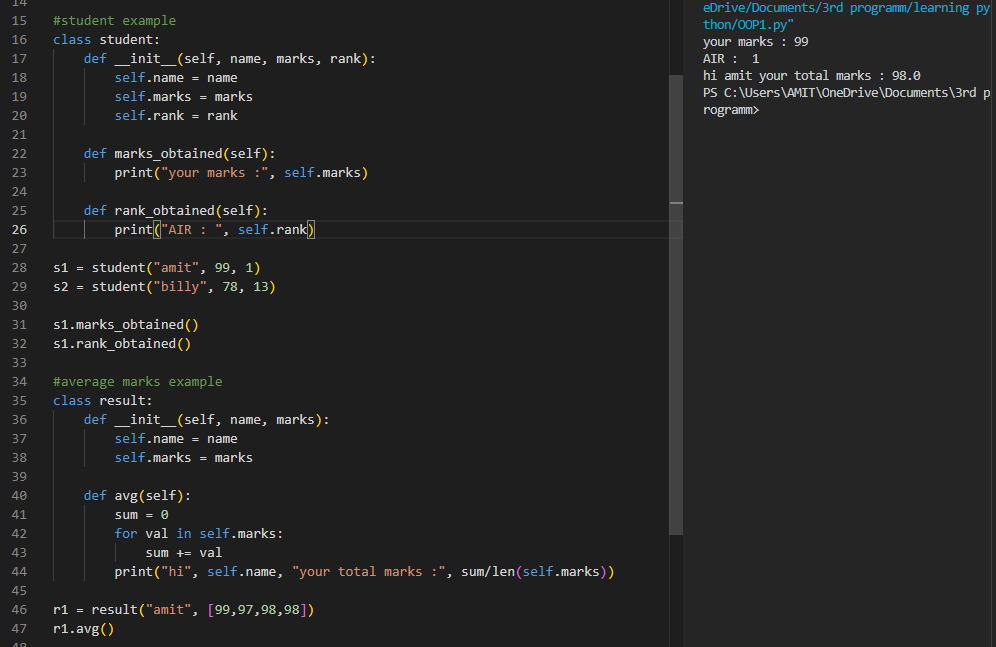Click the "sum += val" statement
996x647 pixels.
pos(184,552)
